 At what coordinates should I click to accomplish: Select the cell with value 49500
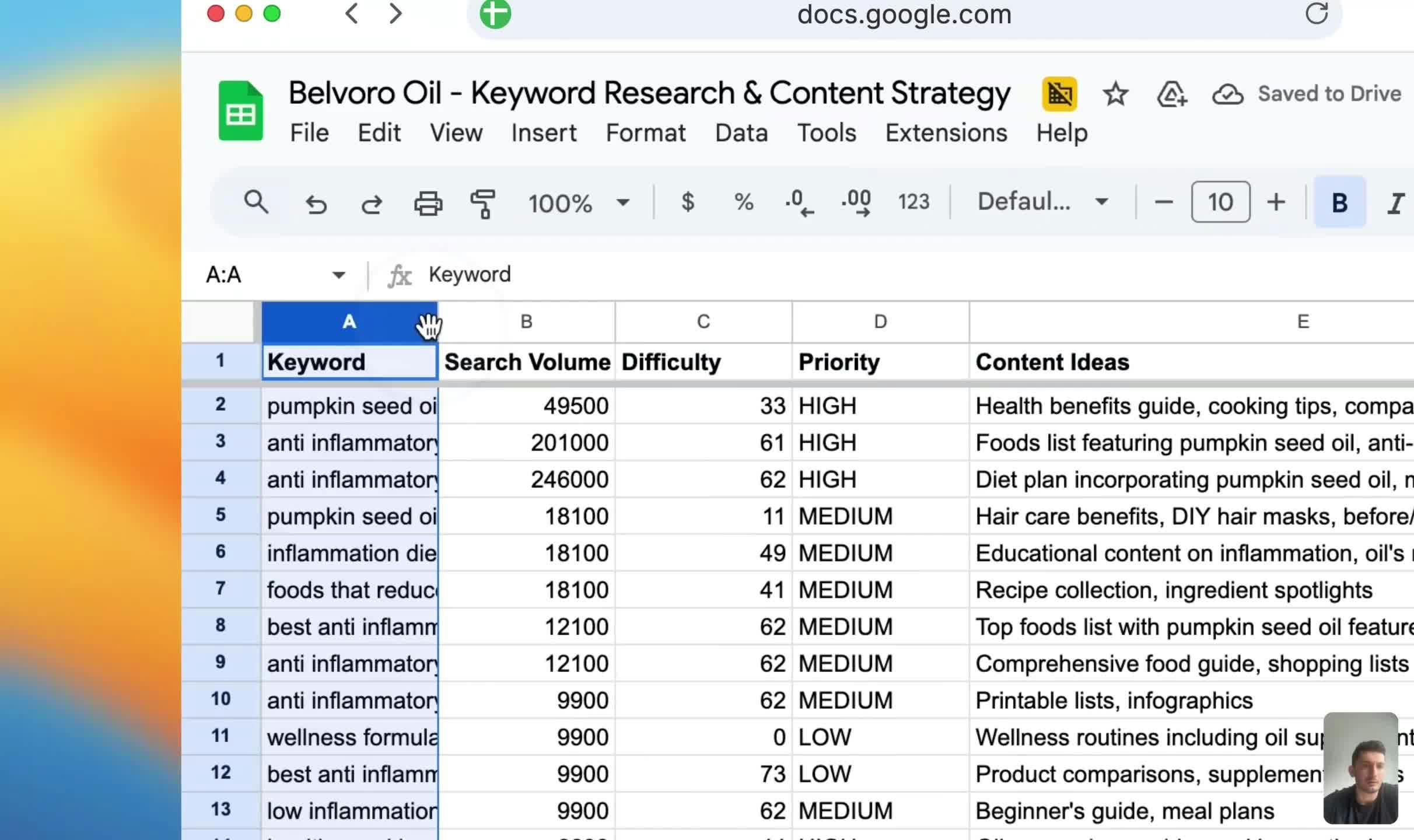click(x=527, y=405)
